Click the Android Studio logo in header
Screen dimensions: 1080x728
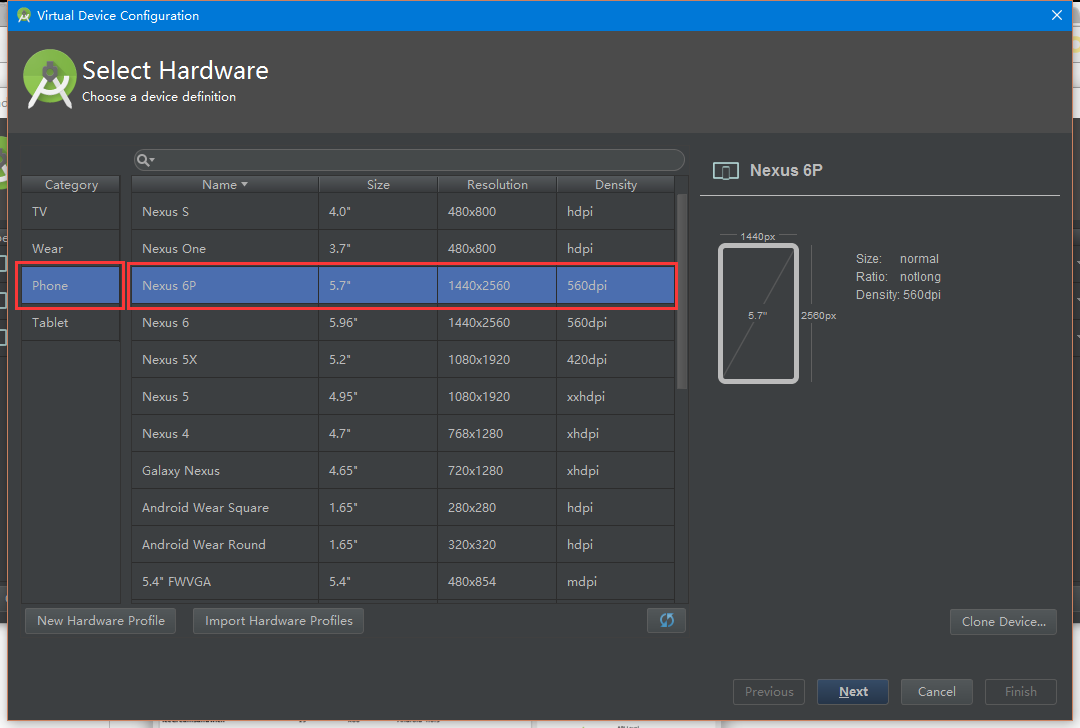point(50,79)
